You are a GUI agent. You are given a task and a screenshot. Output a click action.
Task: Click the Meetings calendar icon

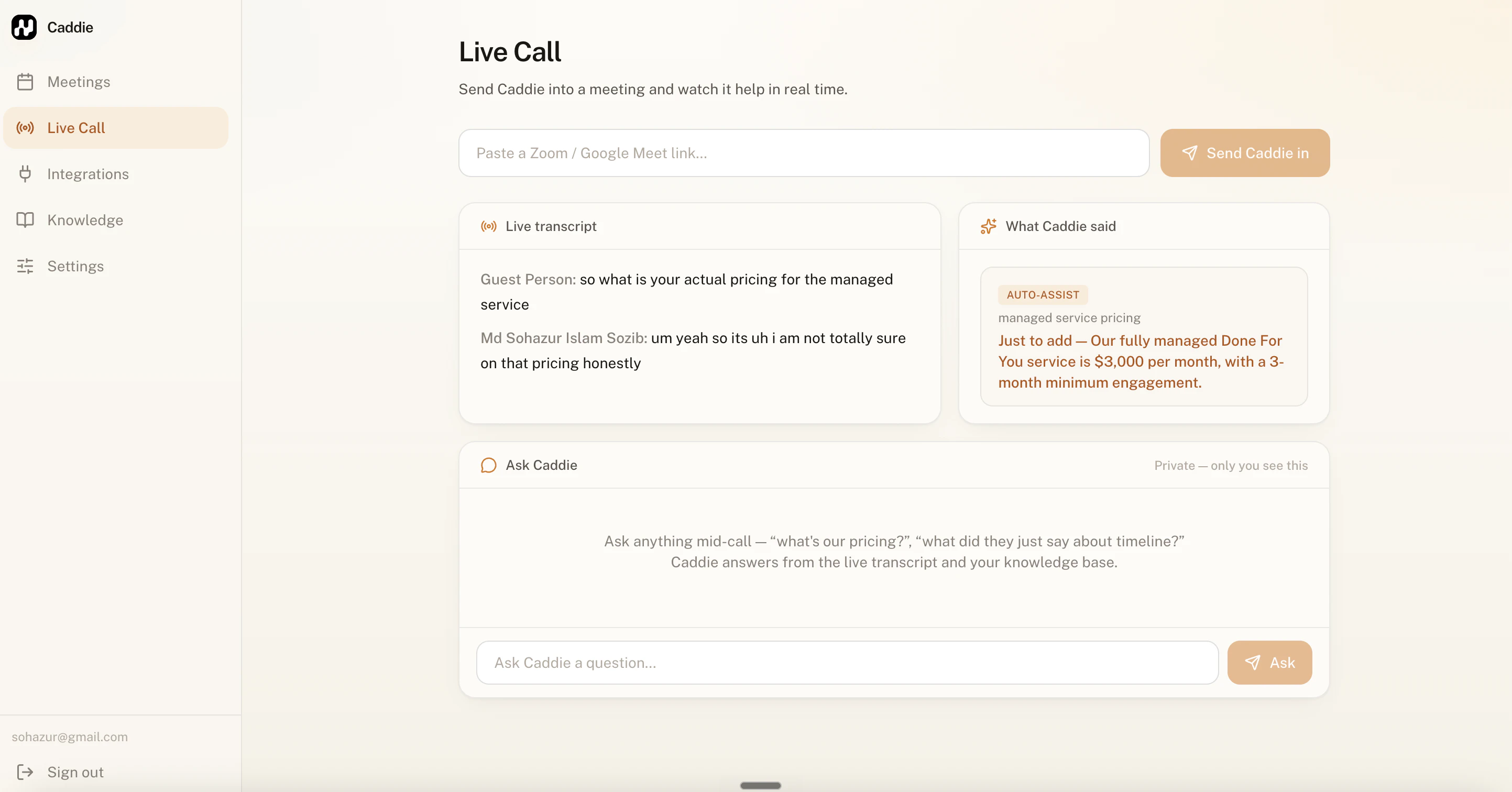click(25, 82)
